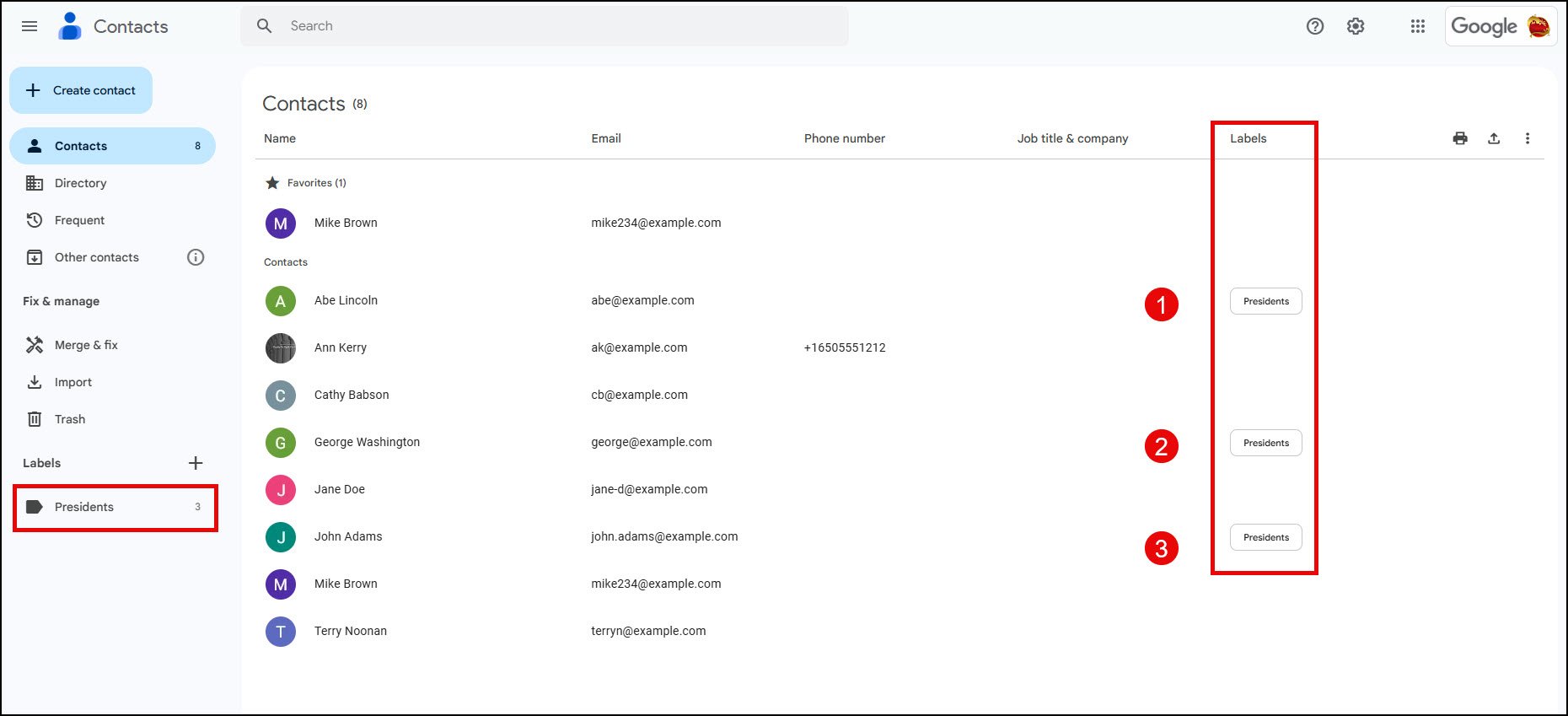Open the help and support icon
Image resolution: width=1568 pixels, height=716 pixels.
tap(1314, 26)
